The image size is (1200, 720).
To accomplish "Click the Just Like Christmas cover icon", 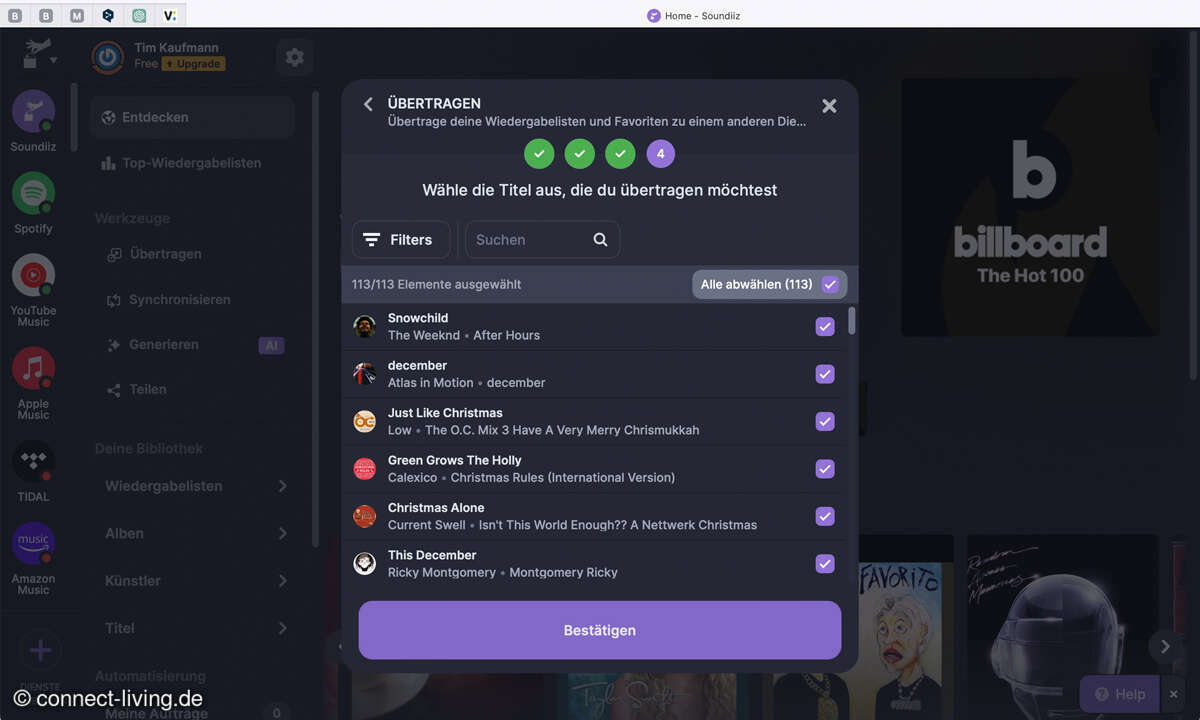I will [x=365, y=421].
